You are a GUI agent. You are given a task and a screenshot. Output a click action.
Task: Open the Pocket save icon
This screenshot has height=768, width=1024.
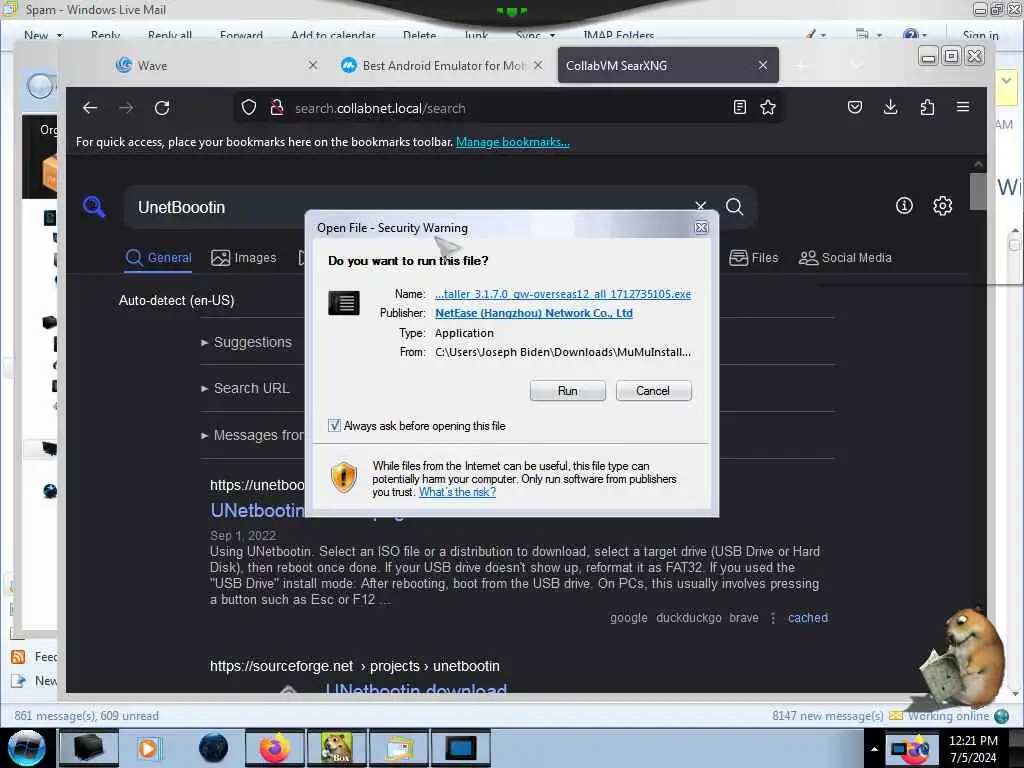(855, 107)
